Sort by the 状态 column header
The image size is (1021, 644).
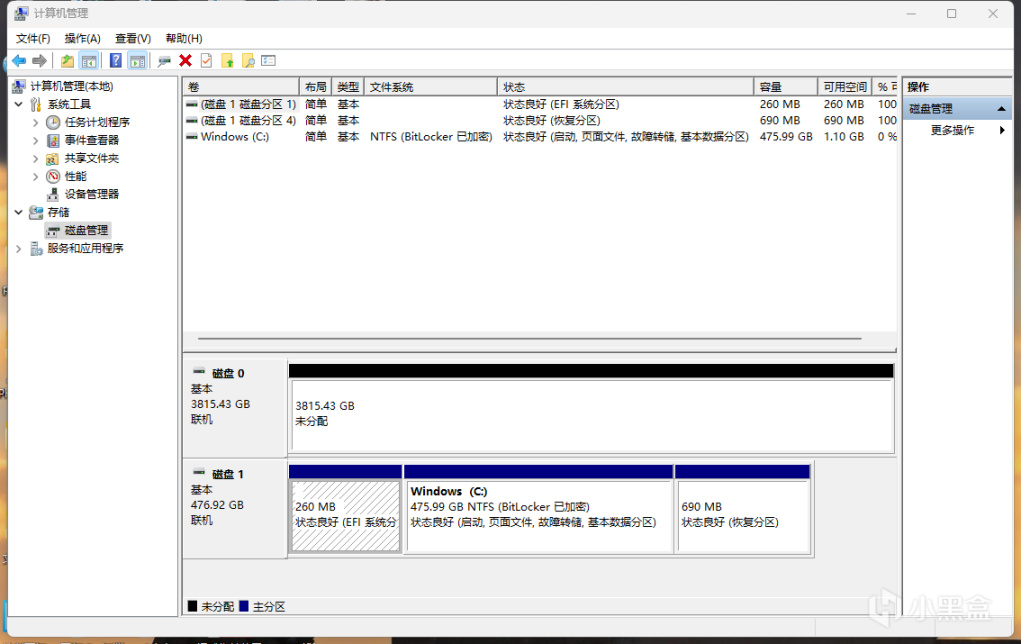click(625, 87)
